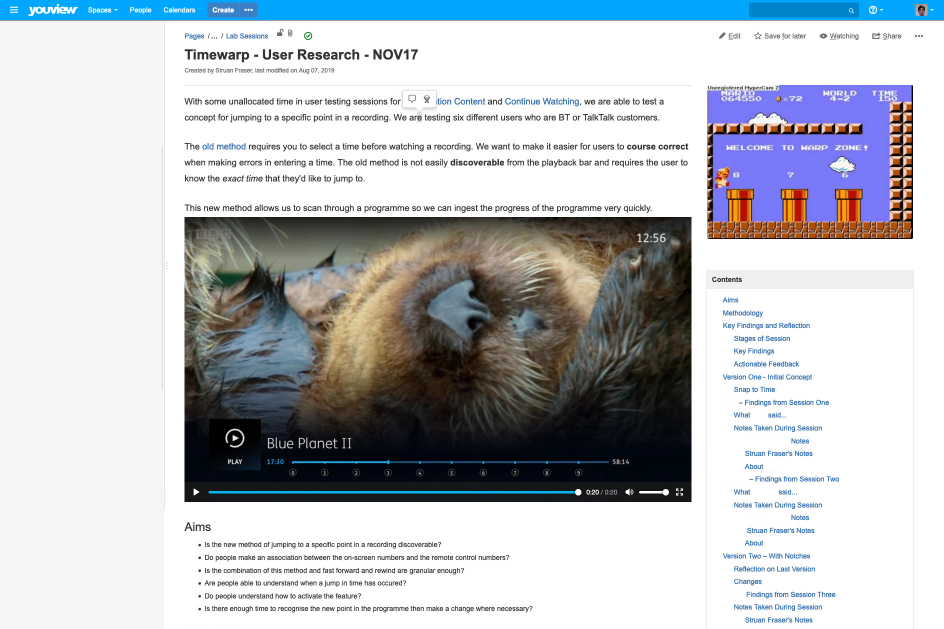Viewport: 944px width, 629px height.
Task: Expand the Spaces dropdown menu
Action: [102, 10]
